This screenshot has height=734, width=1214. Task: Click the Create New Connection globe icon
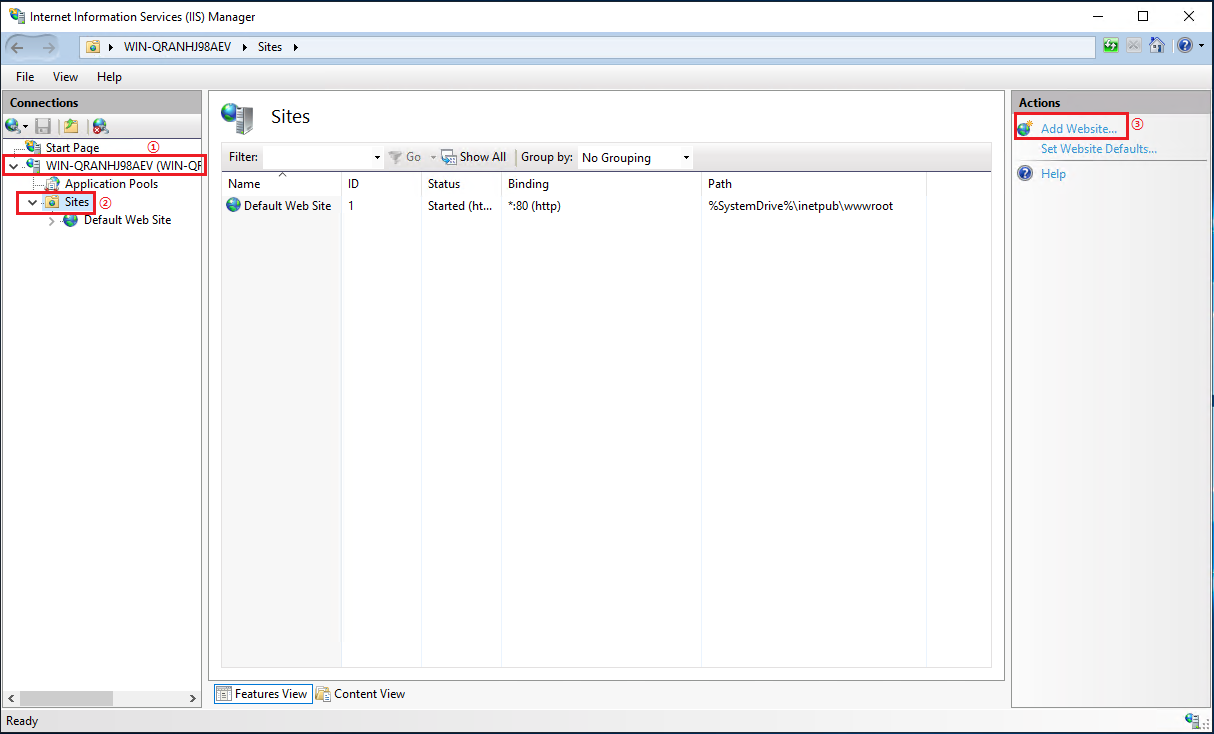[12, 126]
